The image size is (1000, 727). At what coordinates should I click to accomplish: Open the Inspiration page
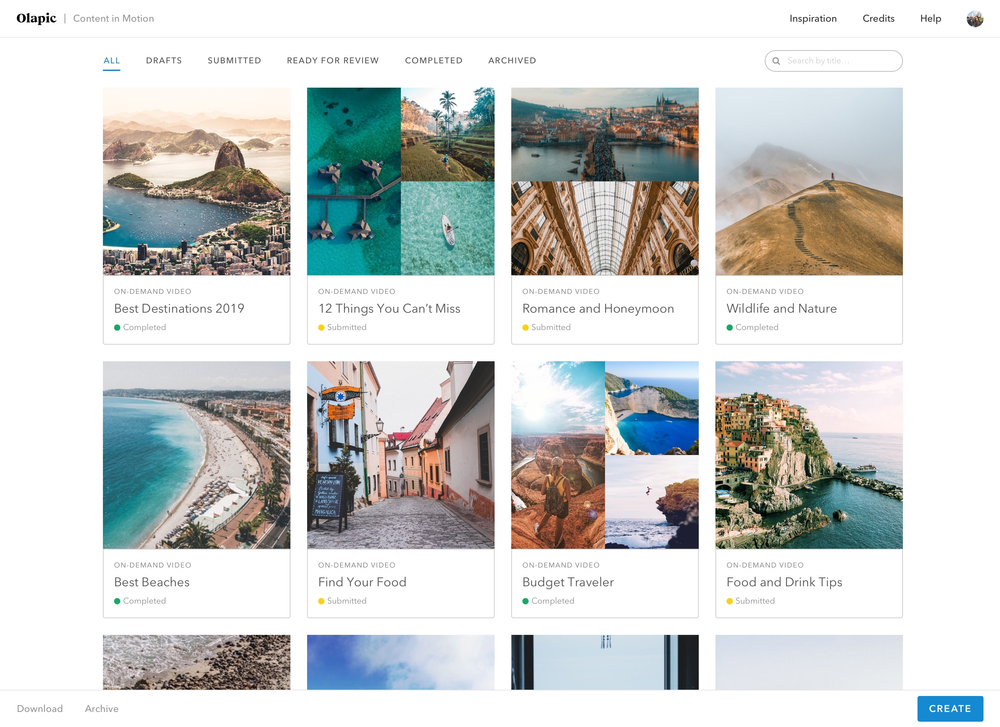point(812,18)
